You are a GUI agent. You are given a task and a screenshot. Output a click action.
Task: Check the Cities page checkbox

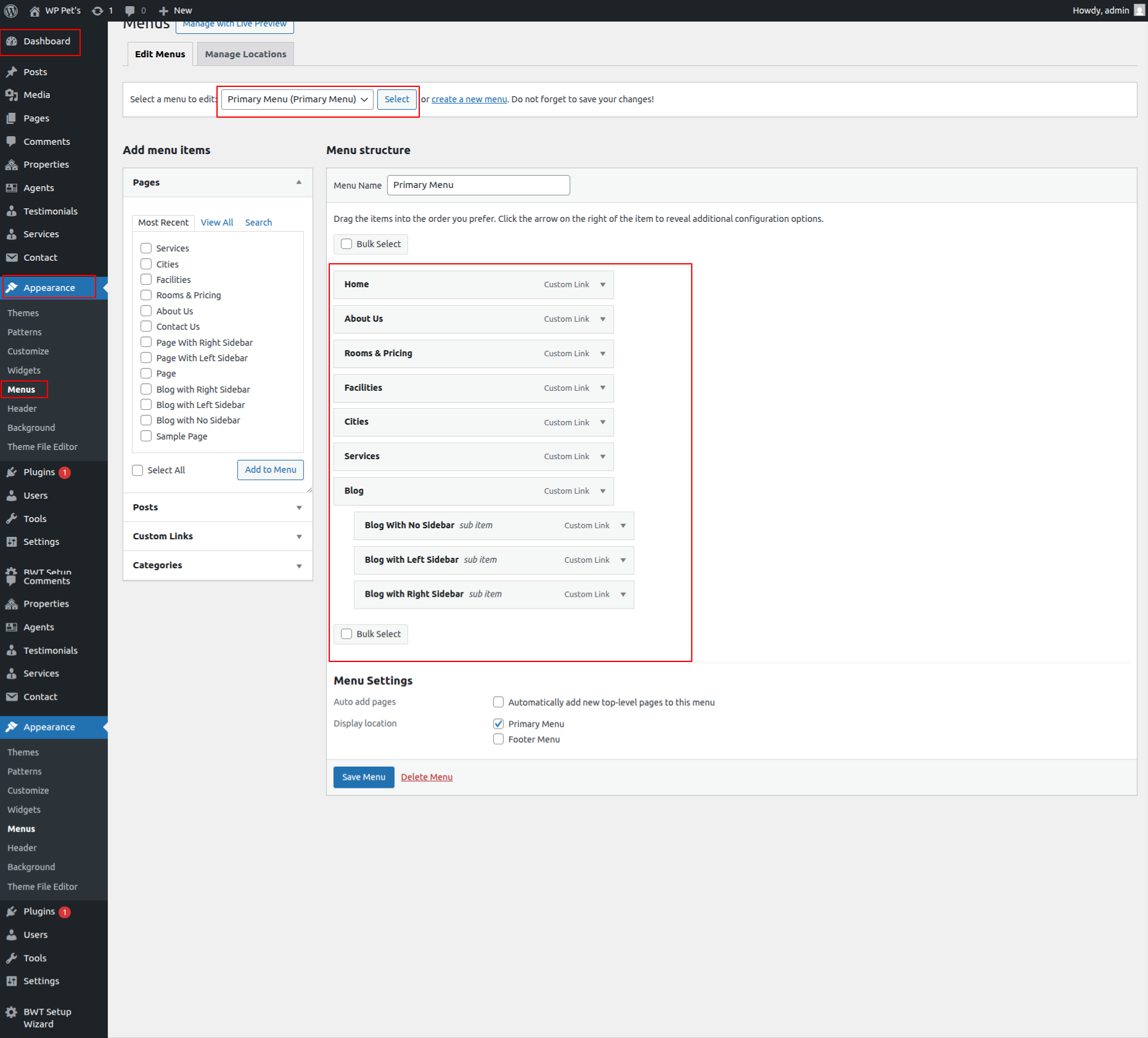[146, 264]
